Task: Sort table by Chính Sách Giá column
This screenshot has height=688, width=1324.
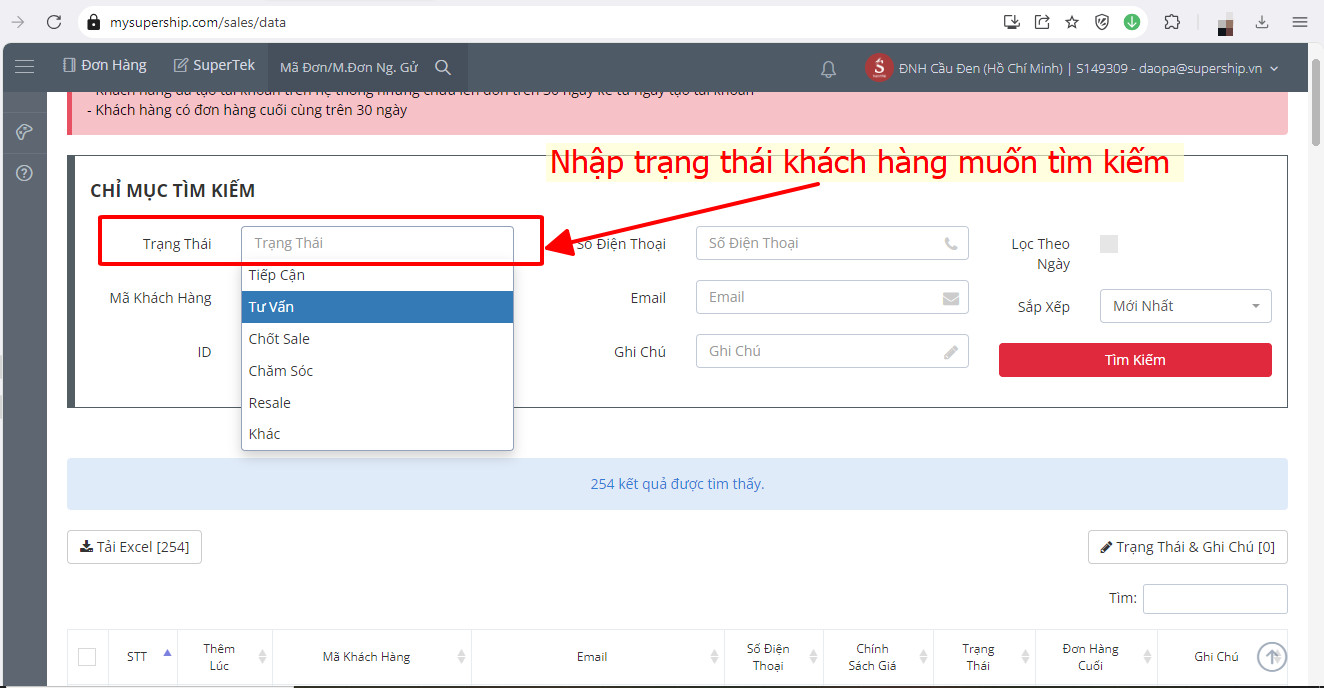Action: click(x=879, y=656)
